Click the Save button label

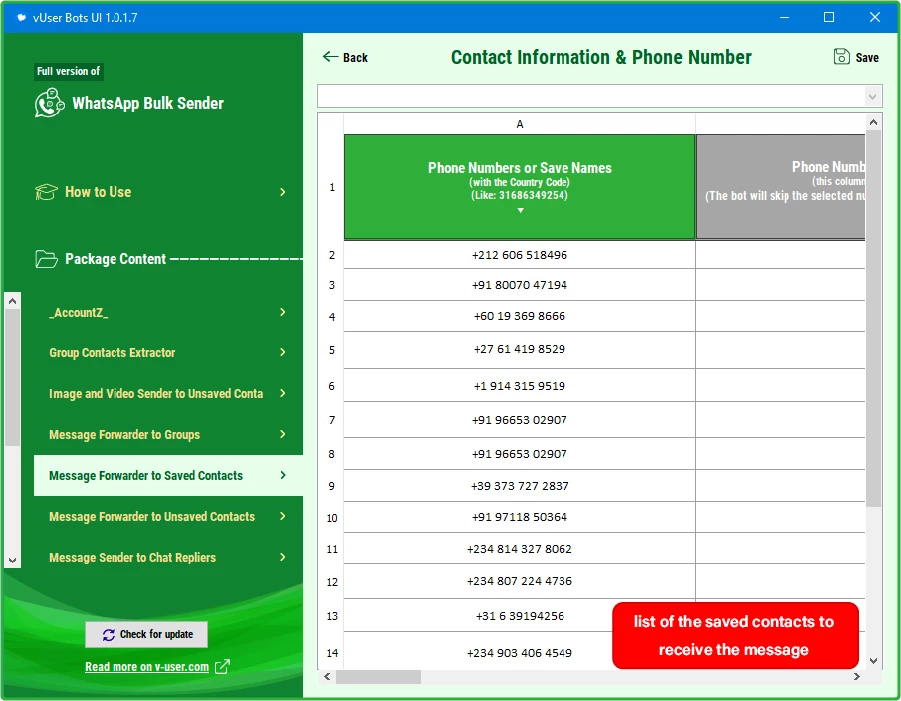867,57
